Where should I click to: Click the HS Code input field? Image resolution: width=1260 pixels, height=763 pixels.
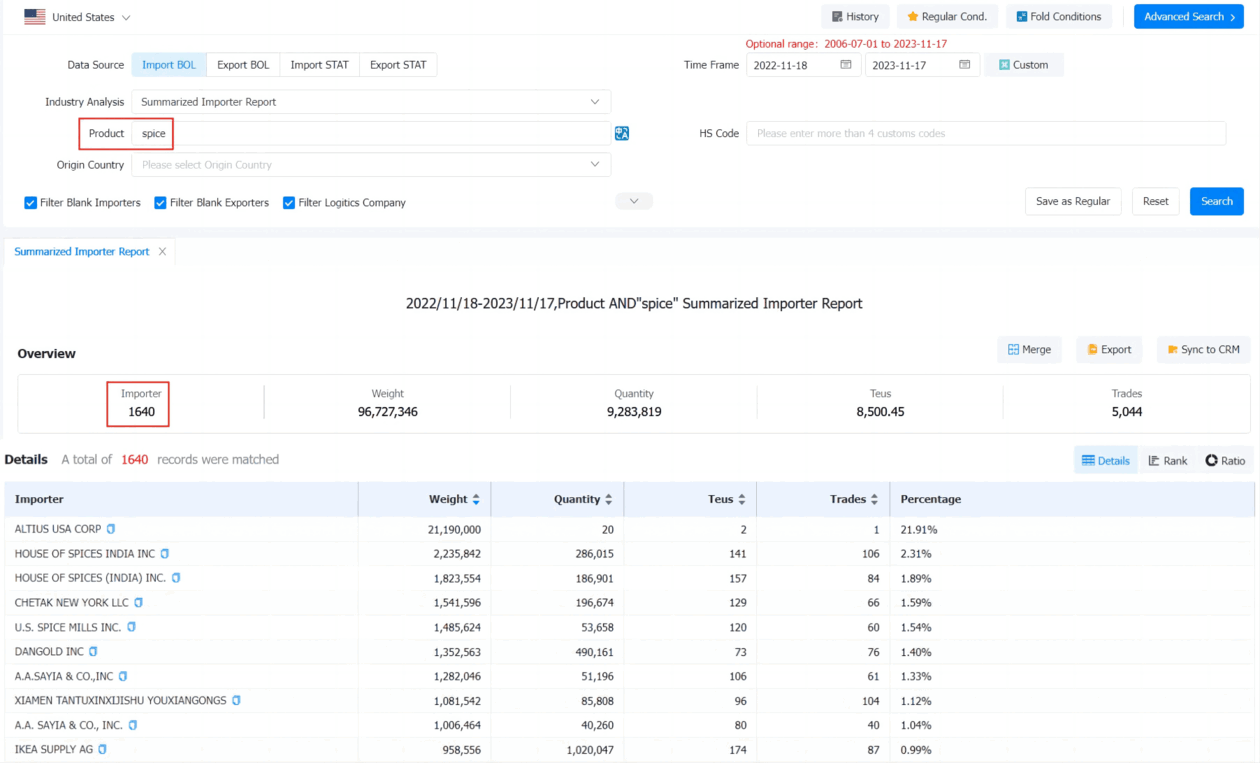(985, 133)
